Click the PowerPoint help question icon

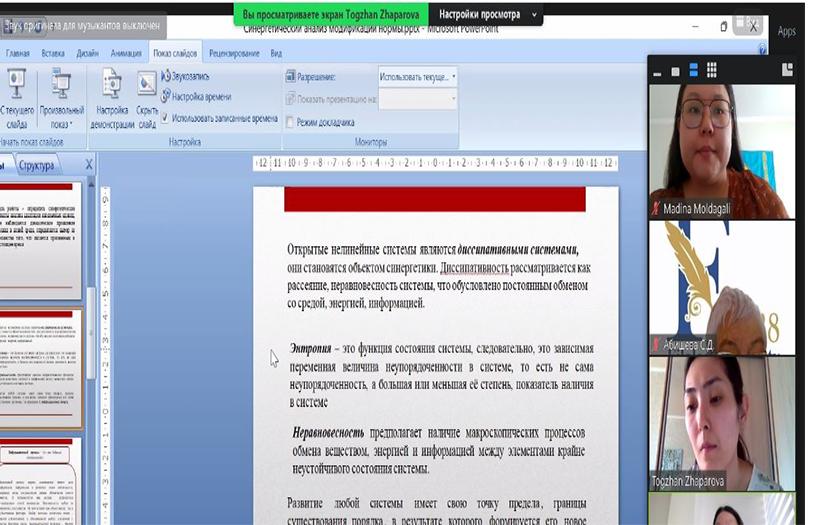762,48
